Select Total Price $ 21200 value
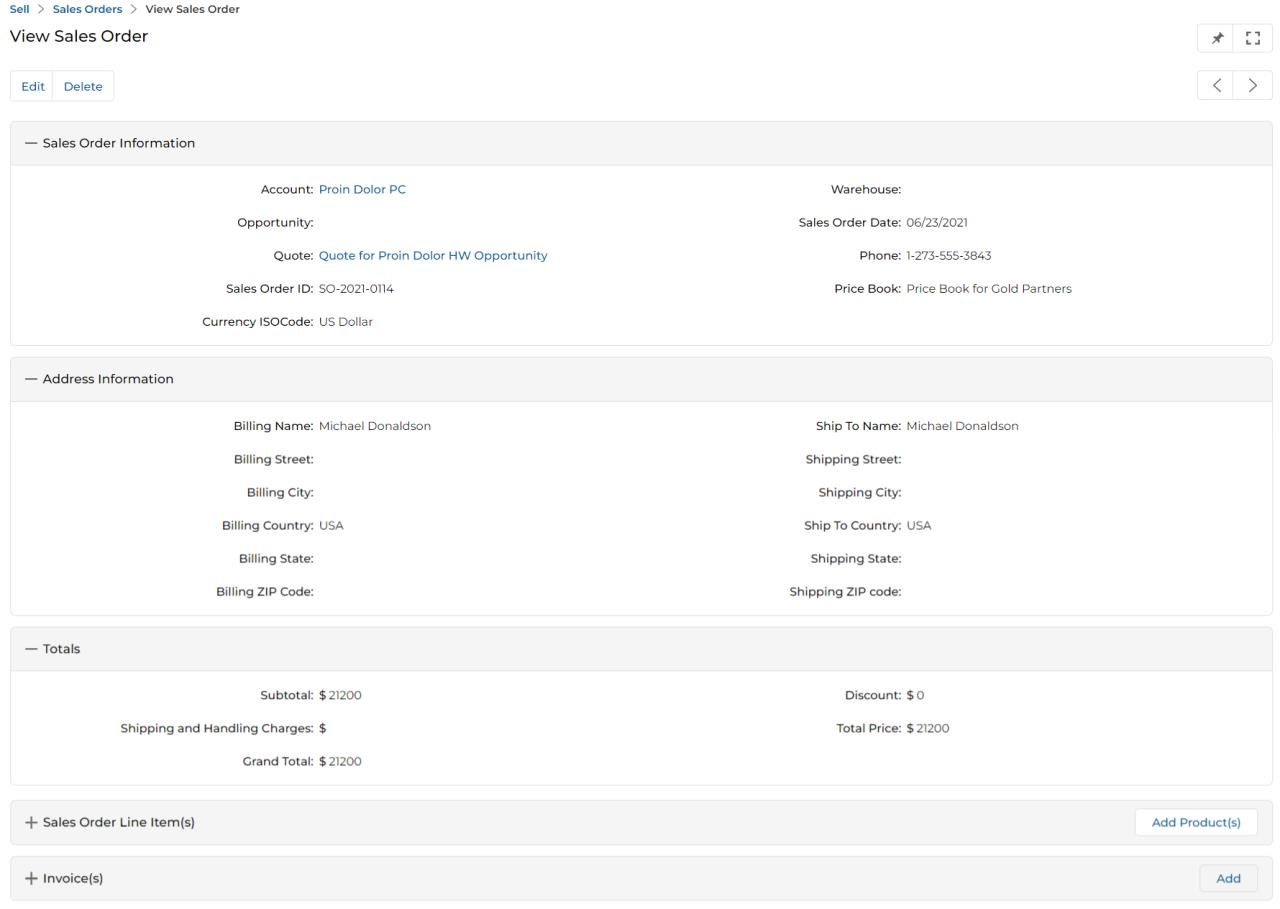The height and width of the screenshot is (909, 1280). tap(928, 728)
